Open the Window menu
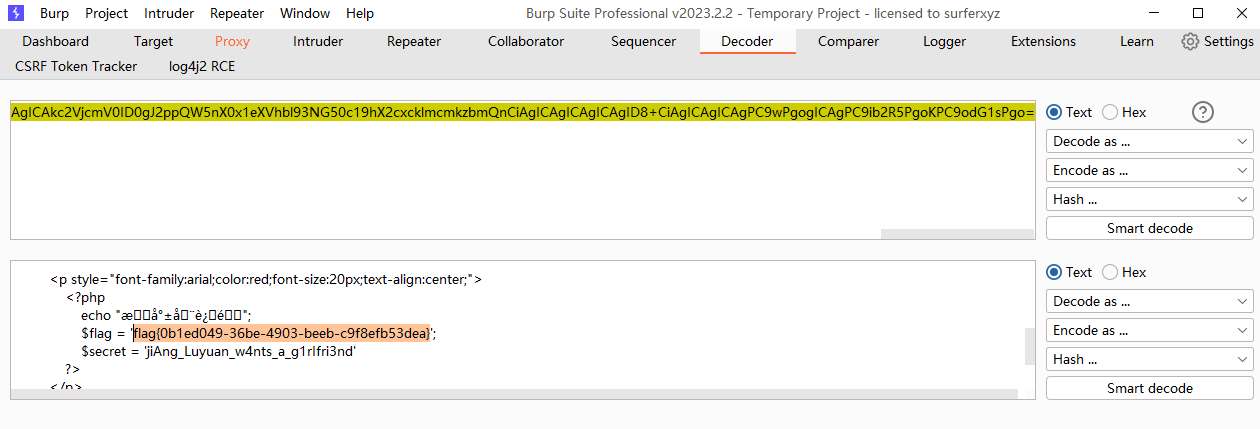This screenshot has height=429, width=1260. [305, 13]
